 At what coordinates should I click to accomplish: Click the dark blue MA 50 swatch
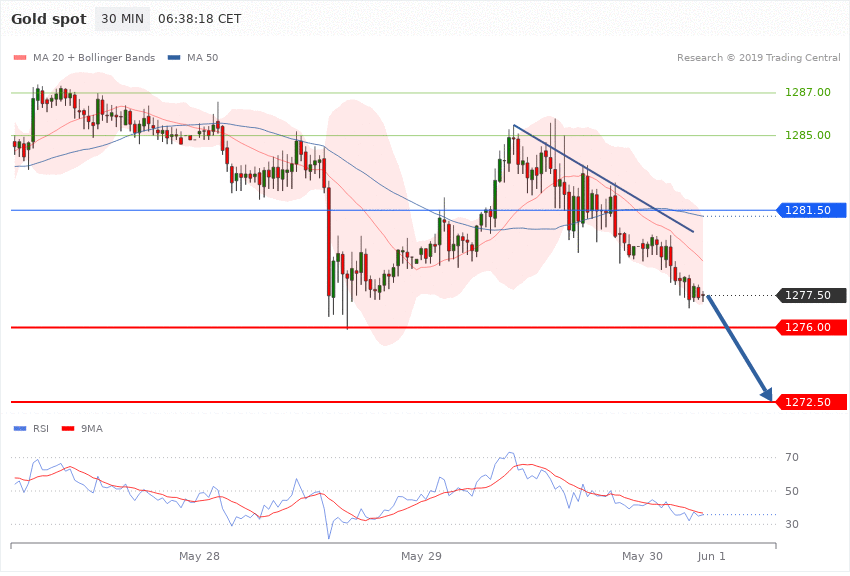pyautogui.click(x=174, y=57)
